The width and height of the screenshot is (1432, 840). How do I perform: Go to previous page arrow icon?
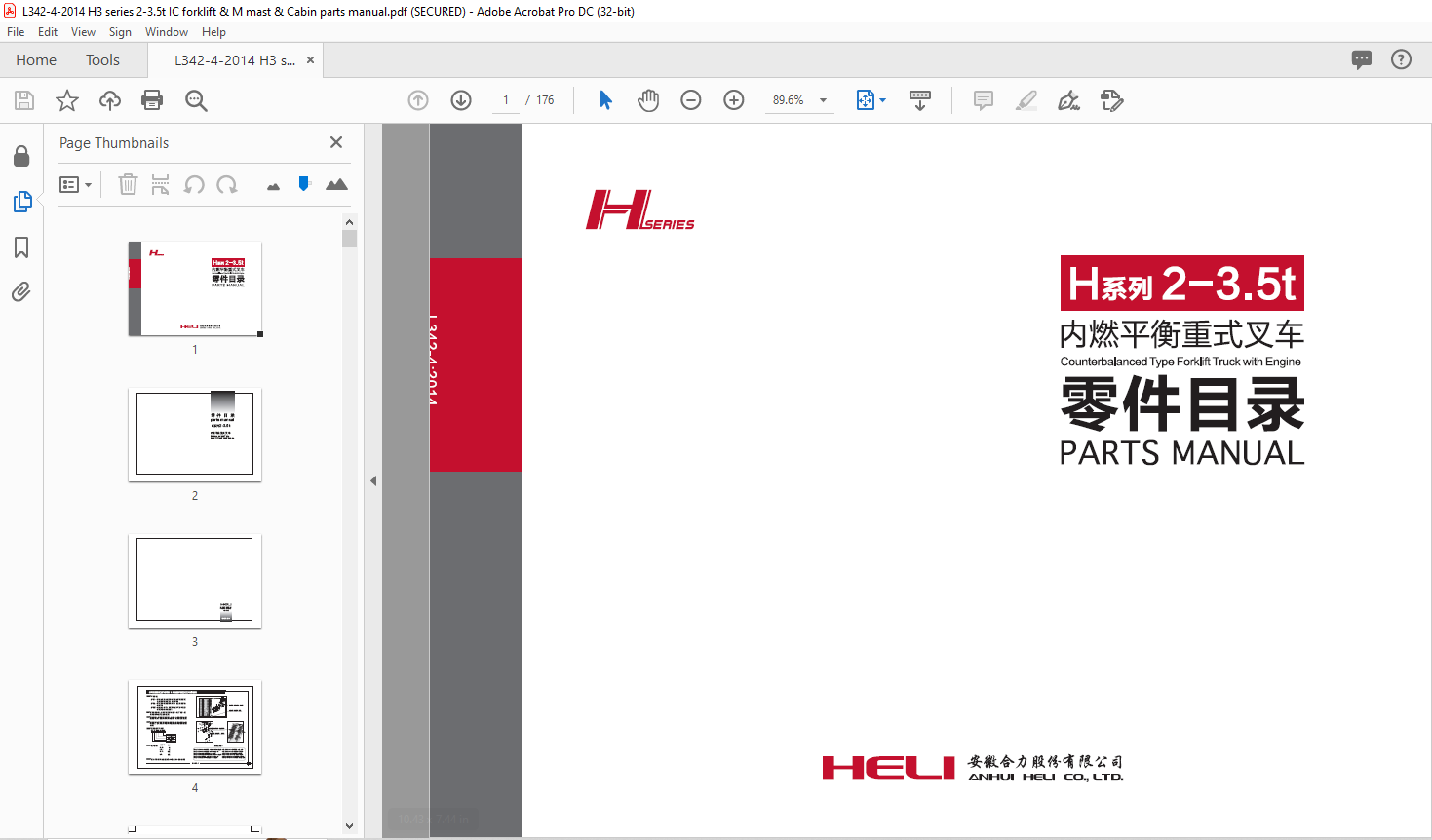418,100
